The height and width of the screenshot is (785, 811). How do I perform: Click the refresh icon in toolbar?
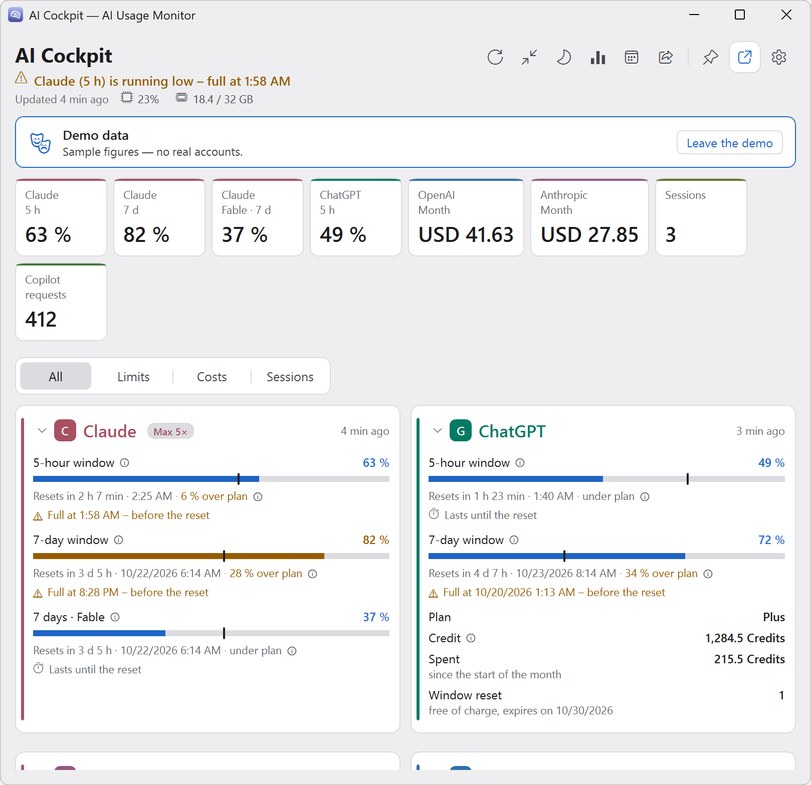(495, 57)
